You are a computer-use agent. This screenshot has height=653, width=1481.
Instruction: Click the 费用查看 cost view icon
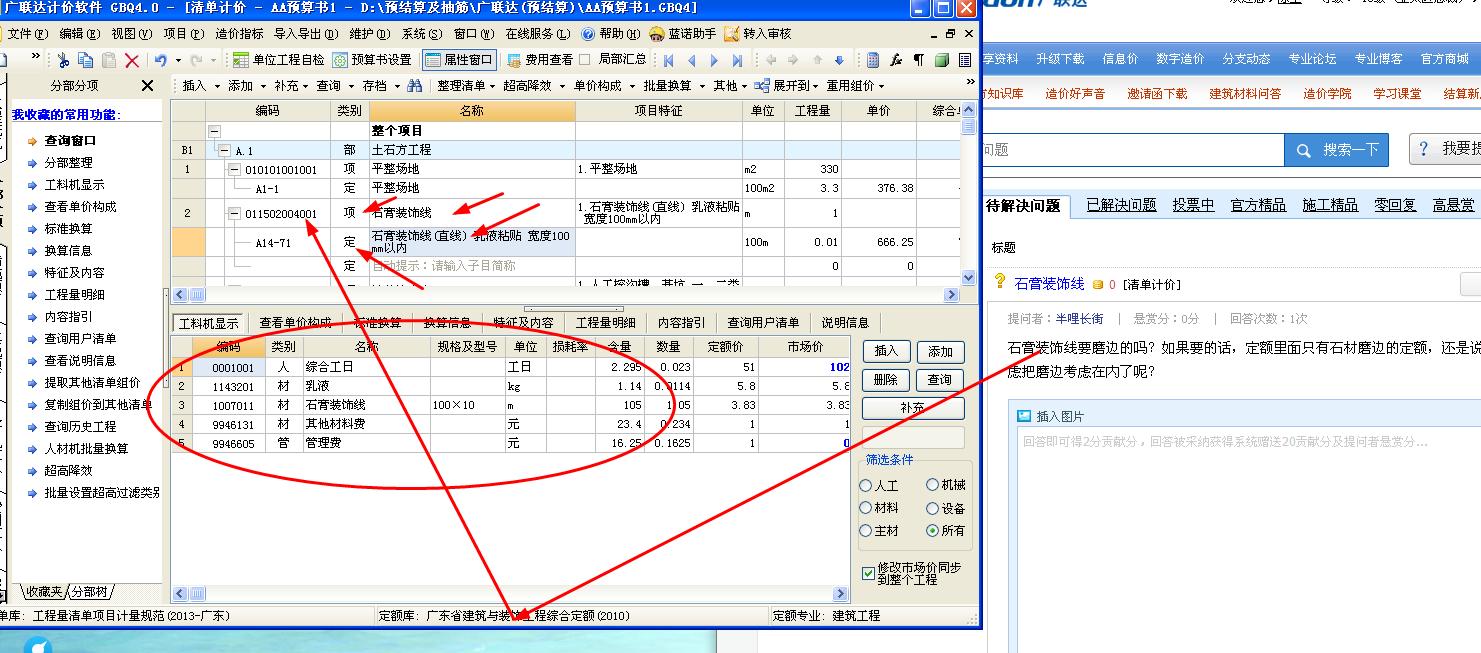coord(515,60)
